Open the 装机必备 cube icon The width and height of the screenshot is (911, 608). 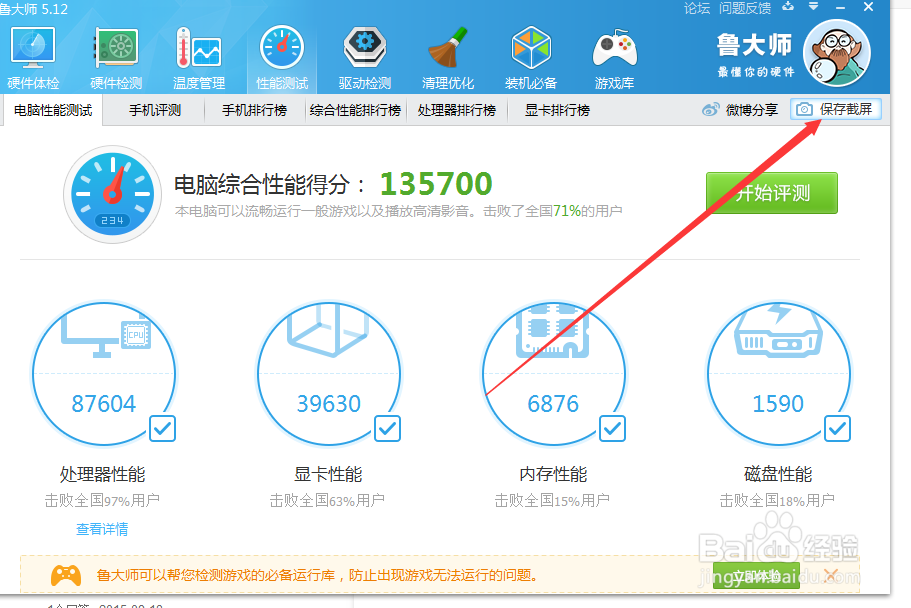[531, 58]
